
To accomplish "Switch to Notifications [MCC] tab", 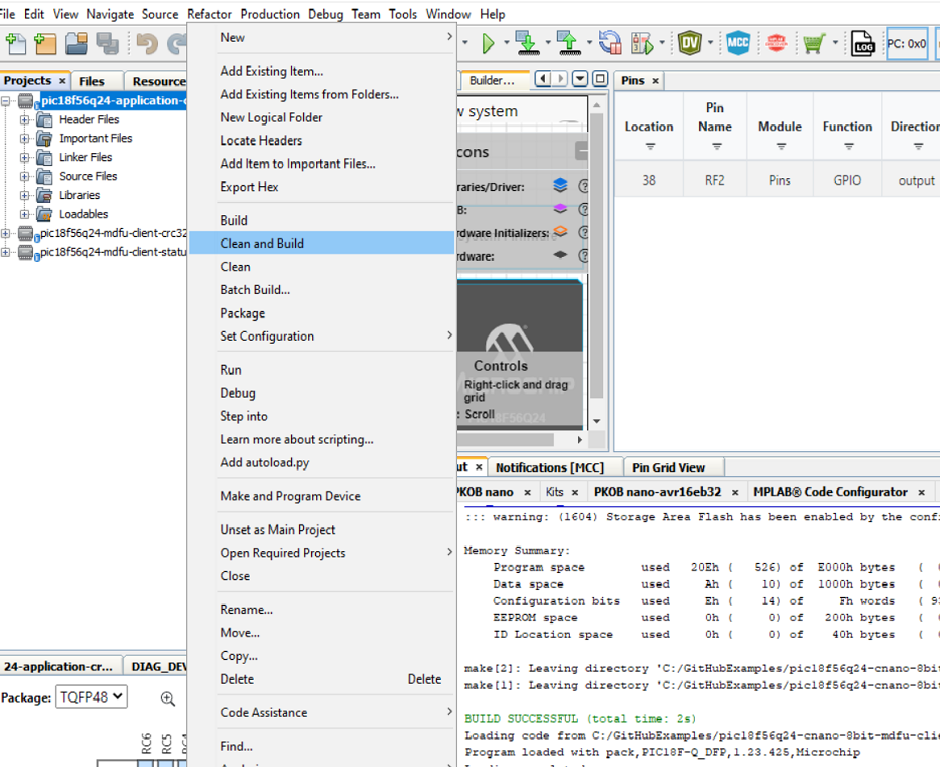I will [550, 468].
